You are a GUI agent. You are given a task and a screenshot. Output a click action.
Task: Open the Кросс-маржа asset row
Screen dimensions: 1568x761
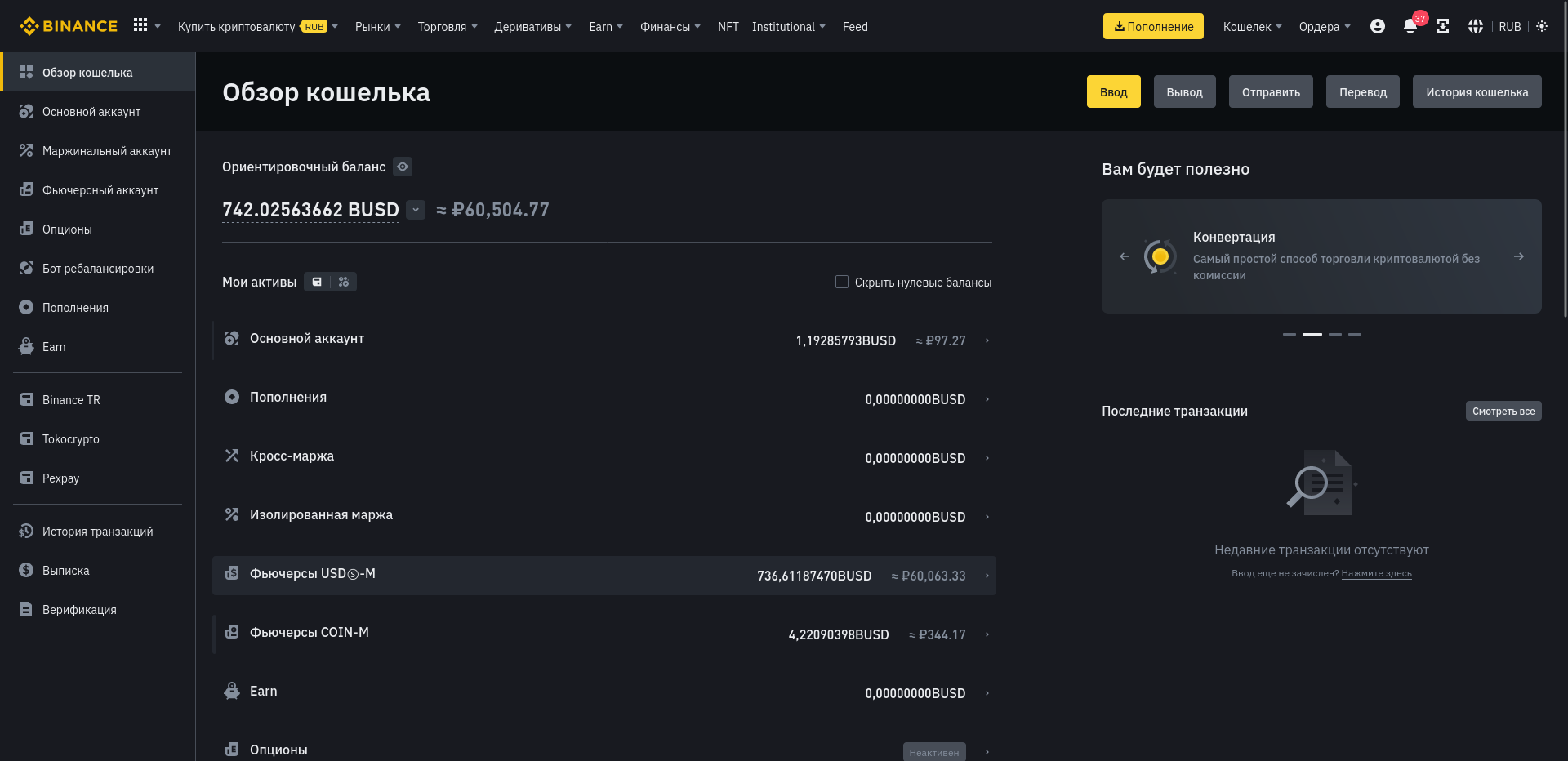tap(604, 457)
